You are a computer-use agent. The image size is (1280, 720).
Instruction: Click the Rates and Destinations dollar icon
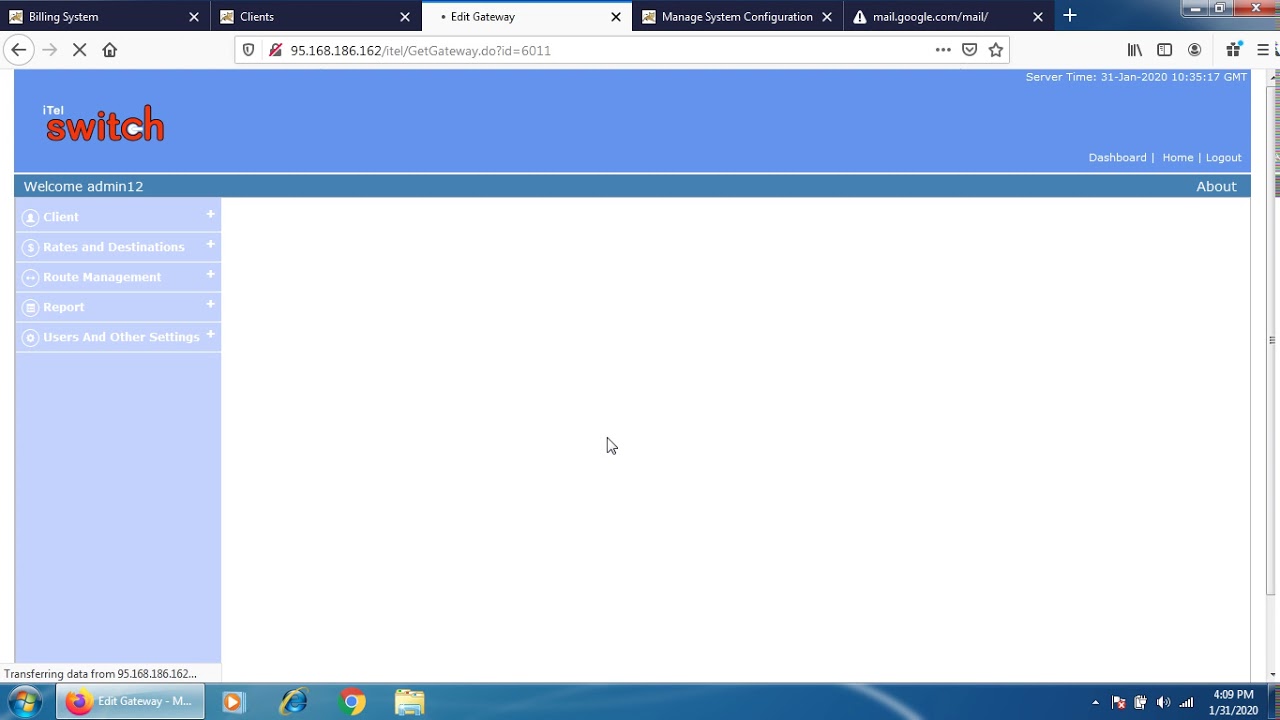pos(30,248)
